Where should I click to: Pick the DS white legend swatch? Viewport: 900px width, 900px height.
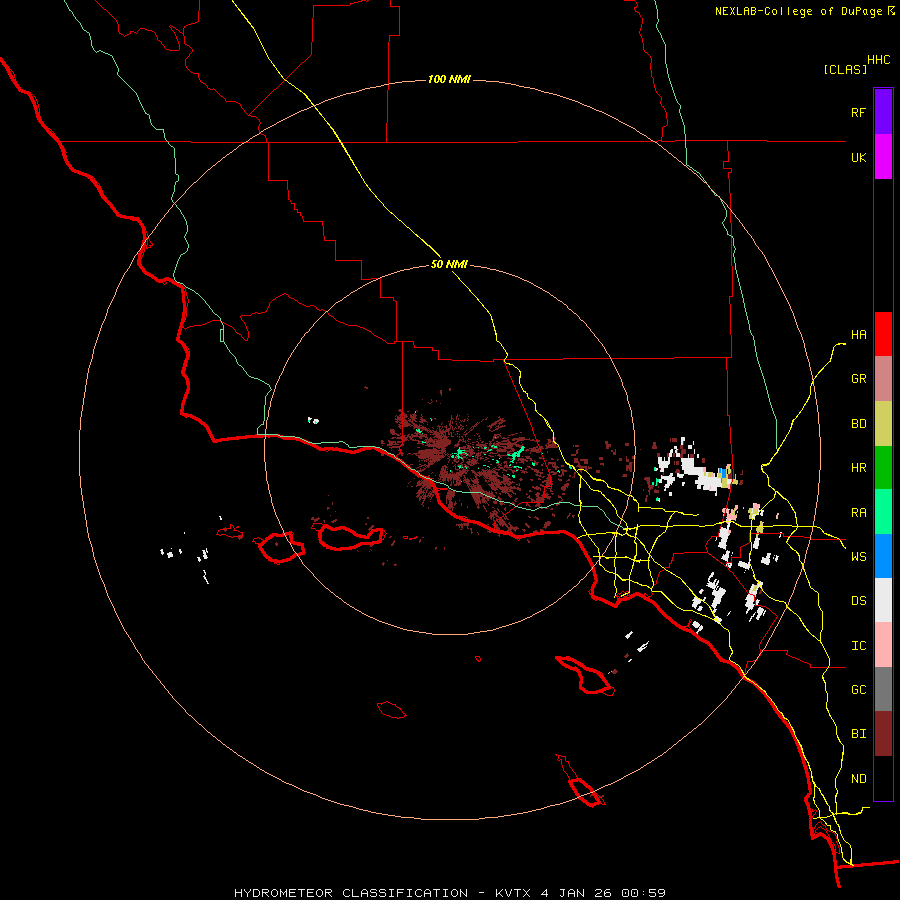click(883, 600)
